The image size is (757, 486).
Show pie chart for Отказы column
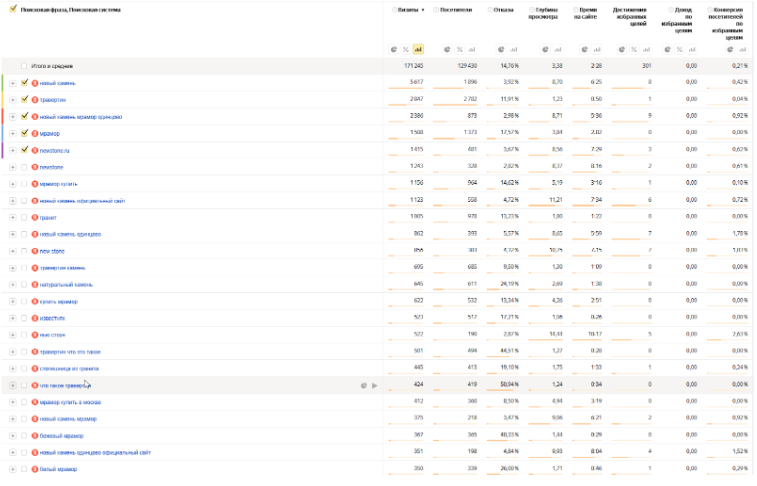pyautogui.click(x=501, y=49)
